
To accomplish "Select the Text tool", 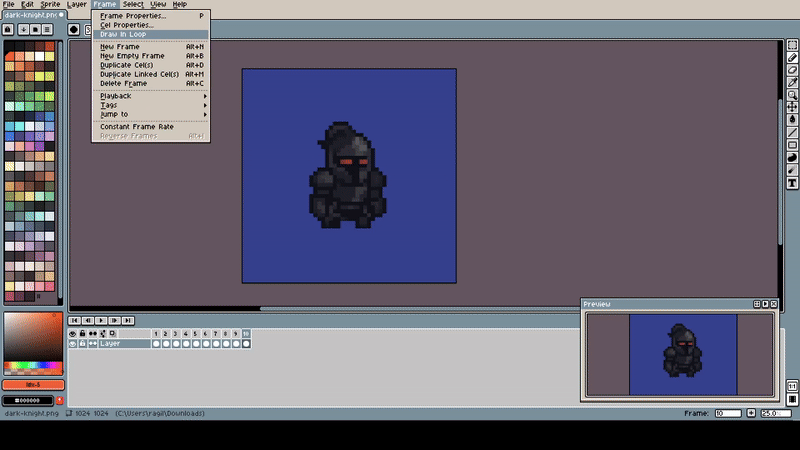I will [x=792, y=183].
